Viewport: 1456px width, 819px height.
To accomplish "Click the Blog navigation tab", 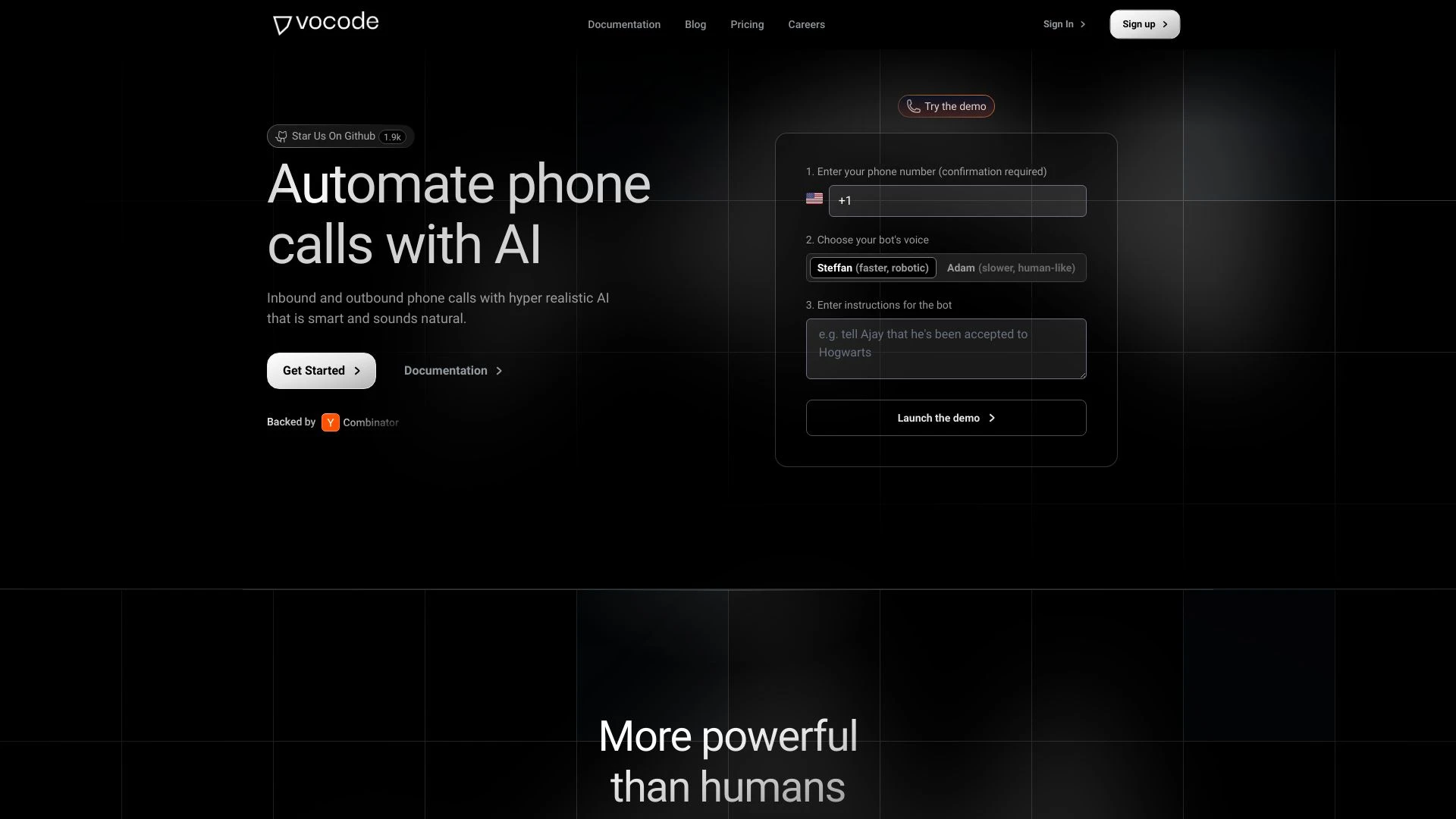I will (x=695, y=24).
